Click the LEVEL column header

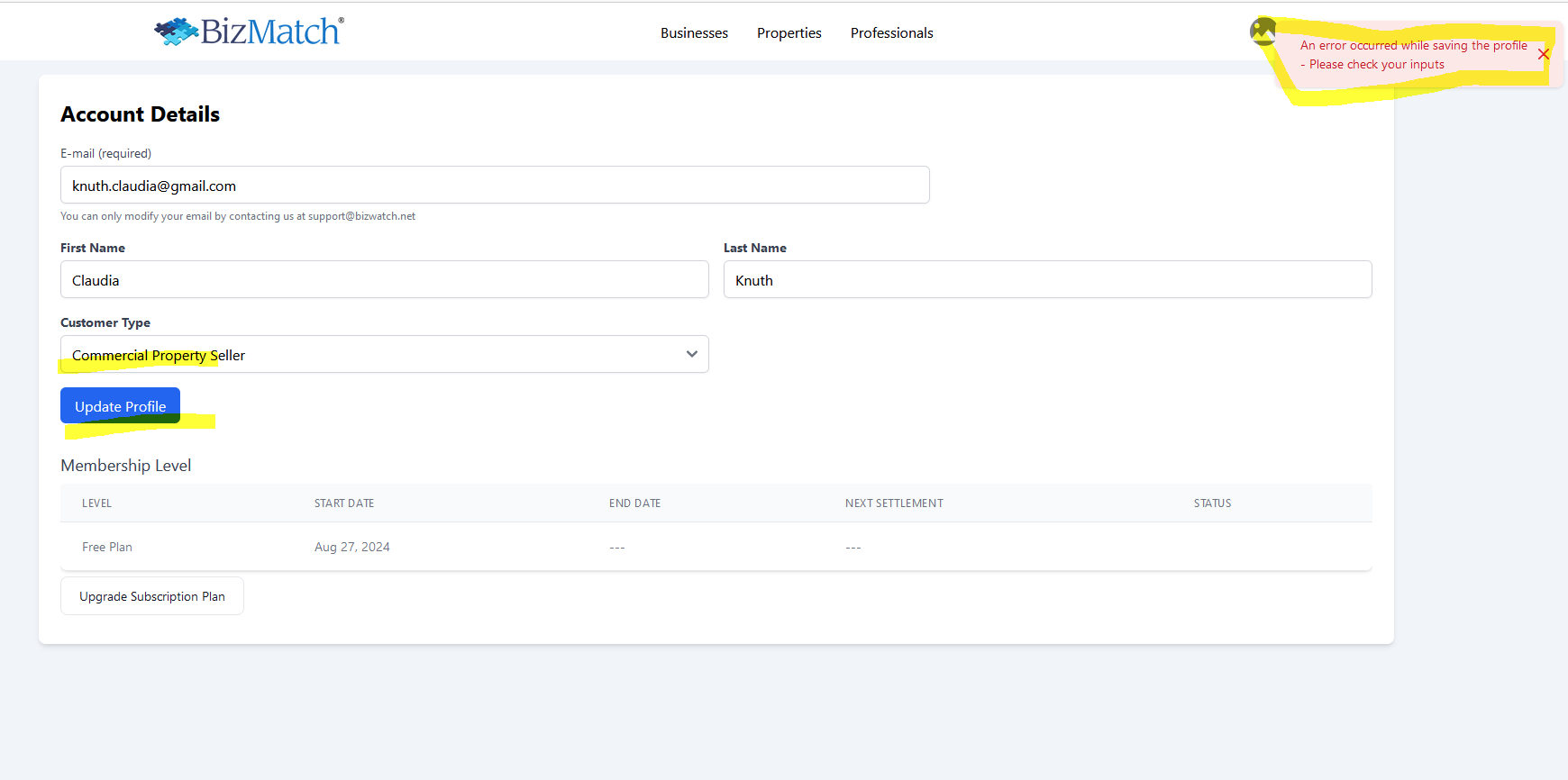(x=97, y=503)
